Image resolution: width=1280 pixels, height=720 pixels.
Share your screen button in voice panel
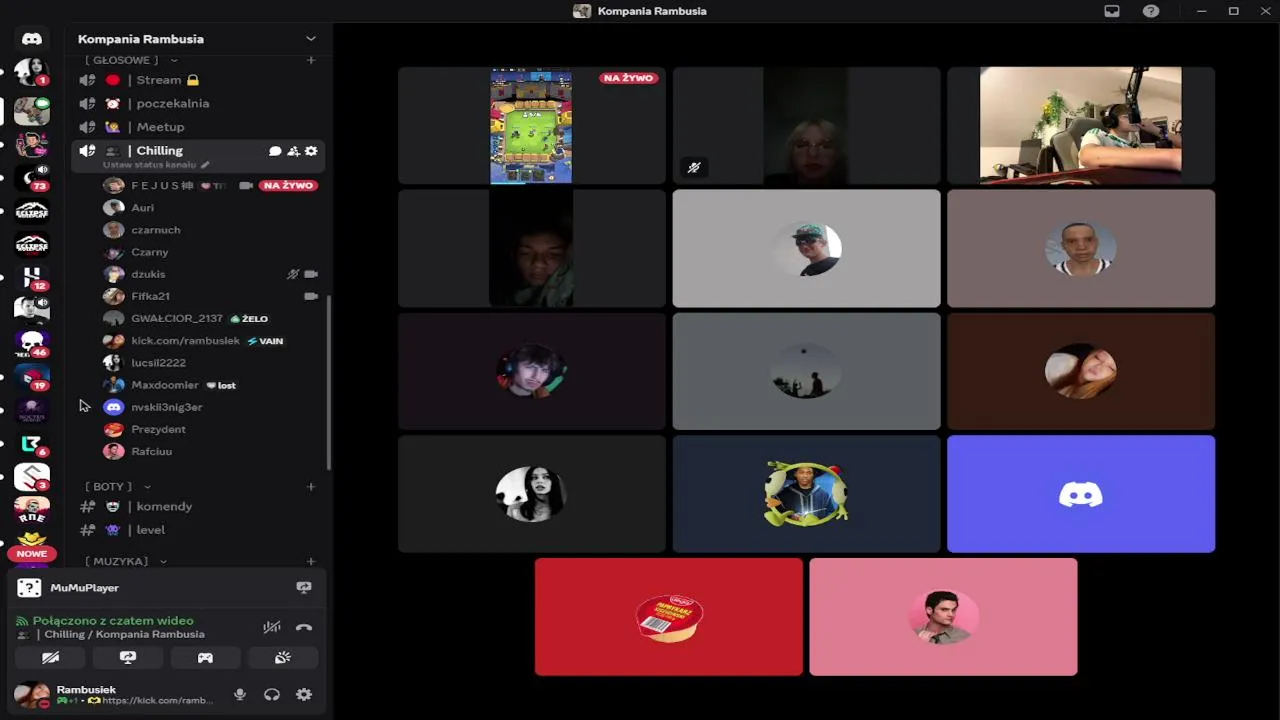128,657
